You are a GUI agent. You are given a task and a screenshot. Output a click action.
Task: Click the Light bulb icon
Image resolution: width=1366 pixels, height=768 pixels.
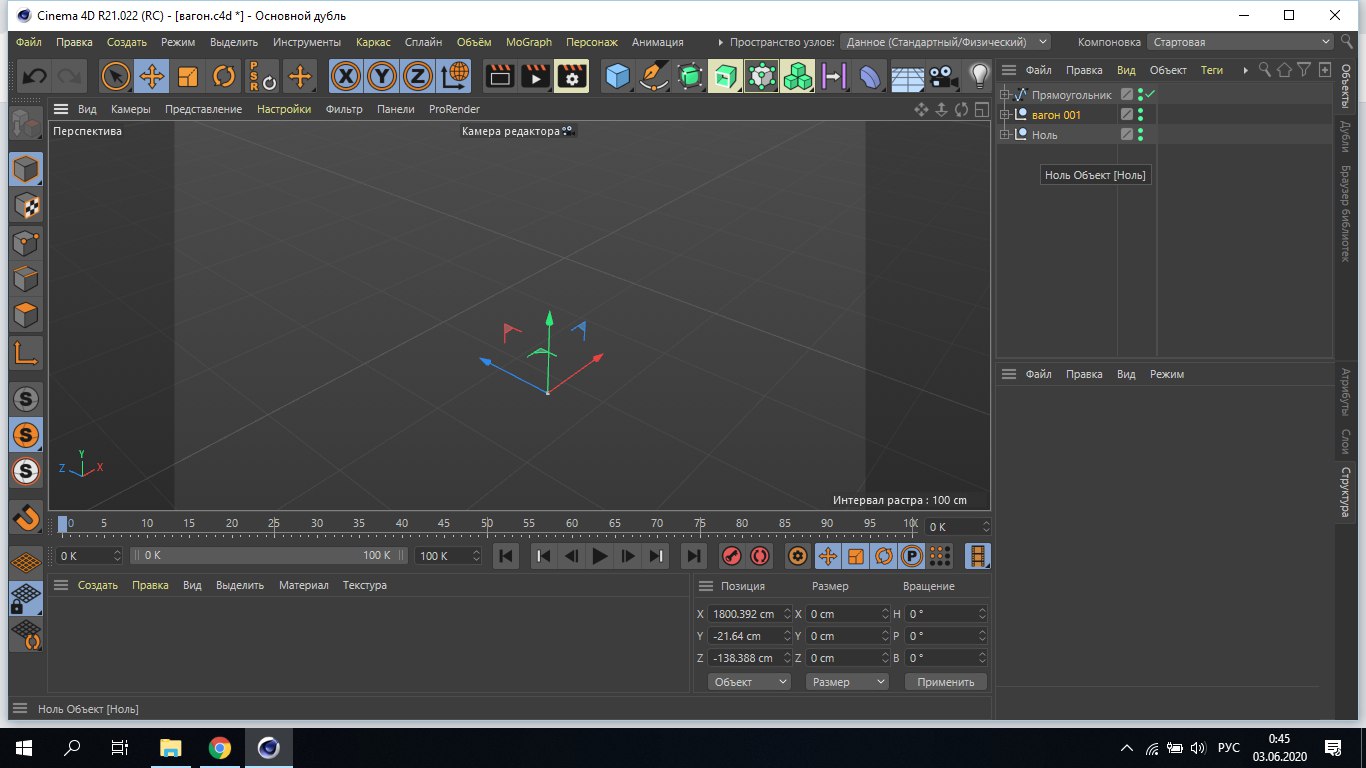tap(979, 76)
